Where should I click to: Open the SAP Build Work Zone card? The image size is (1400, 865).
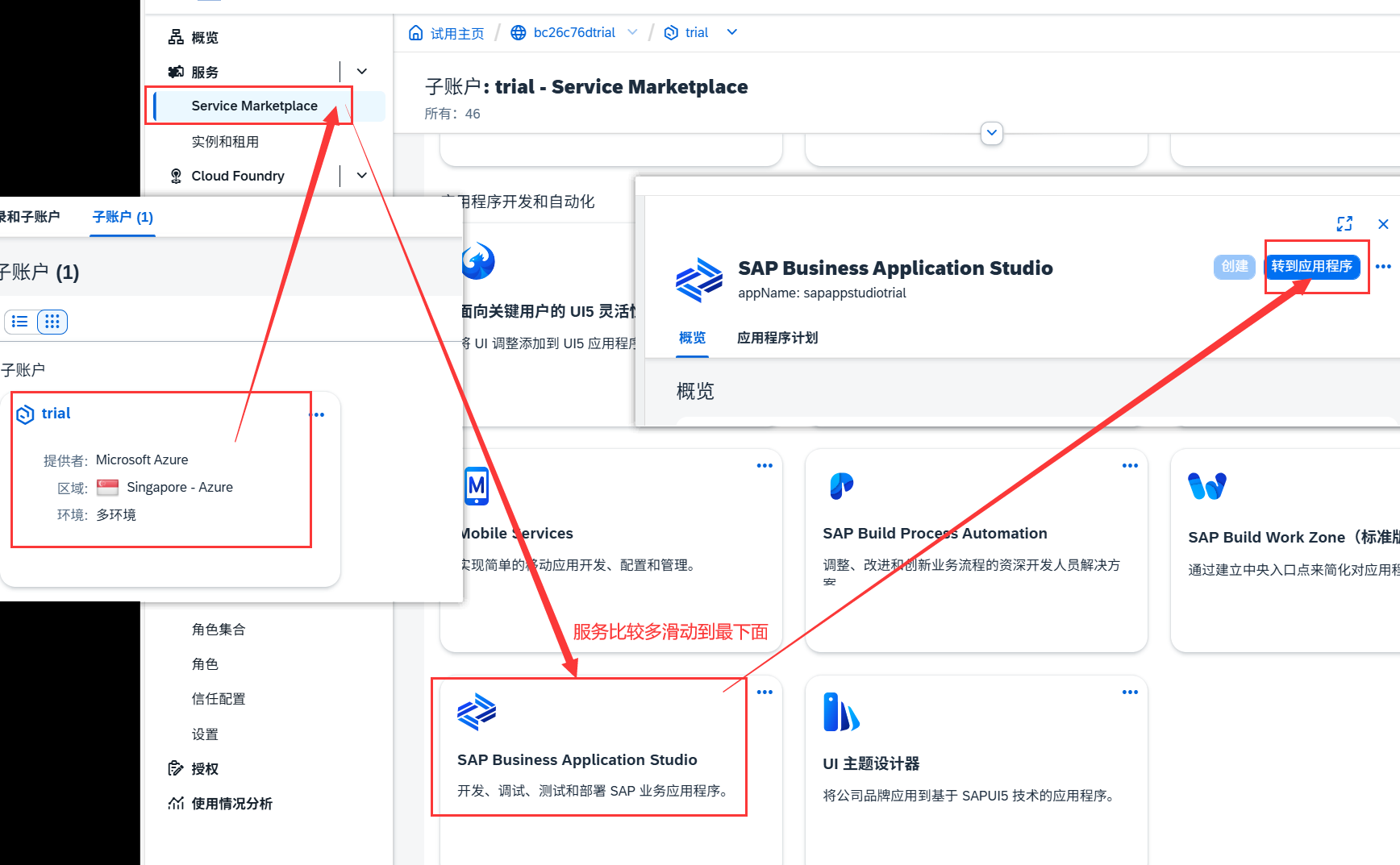pos(1285,550)
